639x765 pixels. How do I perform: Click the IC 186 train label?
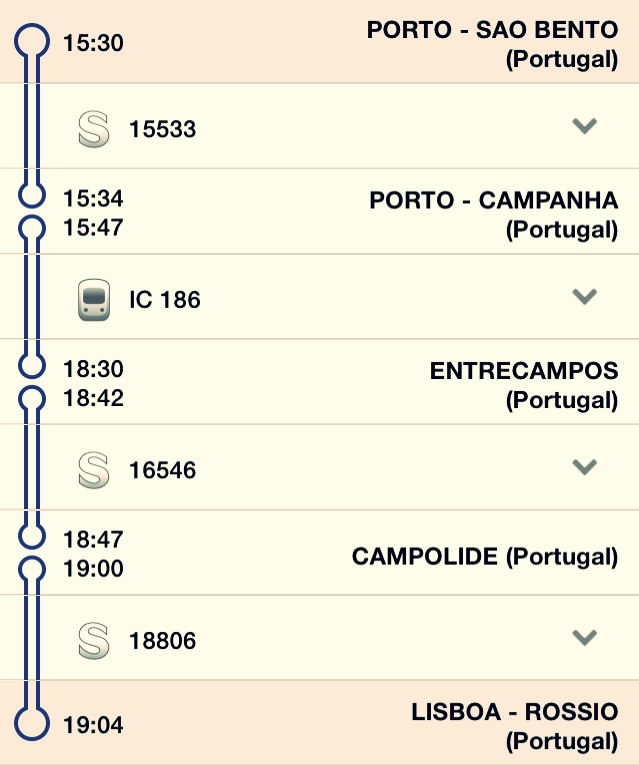[165, 300]
